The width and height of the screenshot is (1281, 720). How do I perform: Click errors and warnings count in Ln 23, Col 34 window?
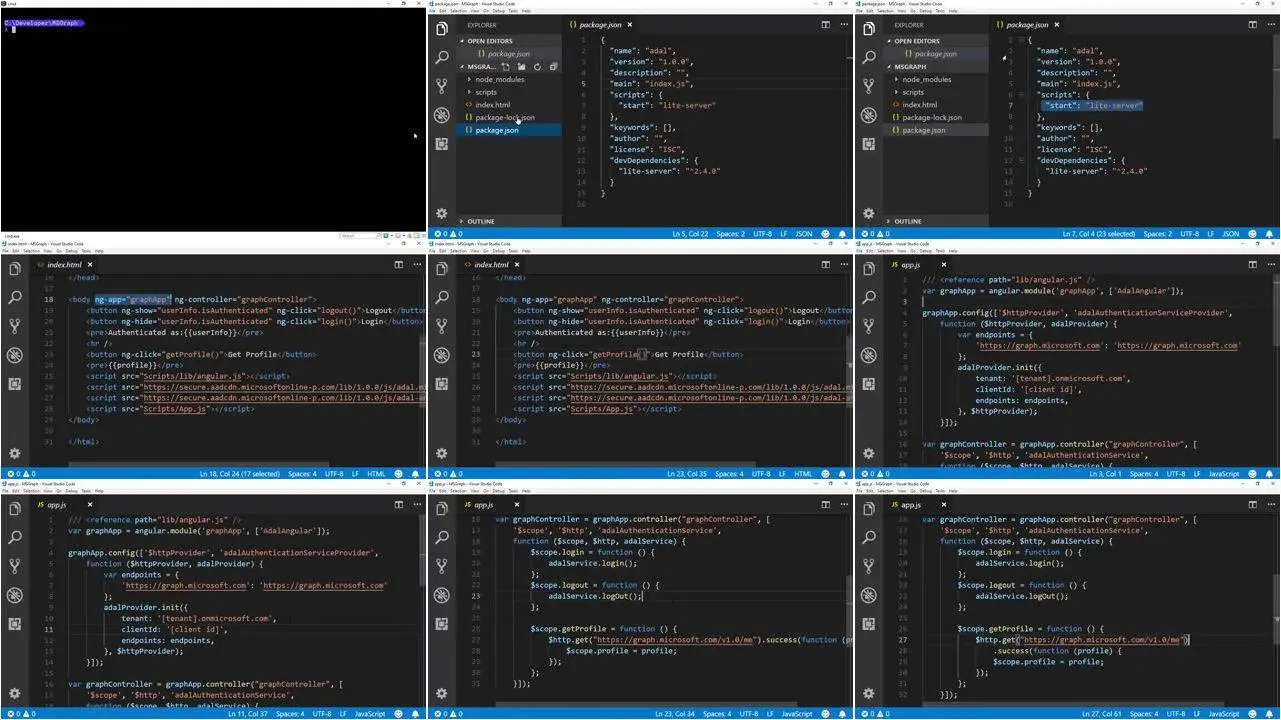pos(448,714)
